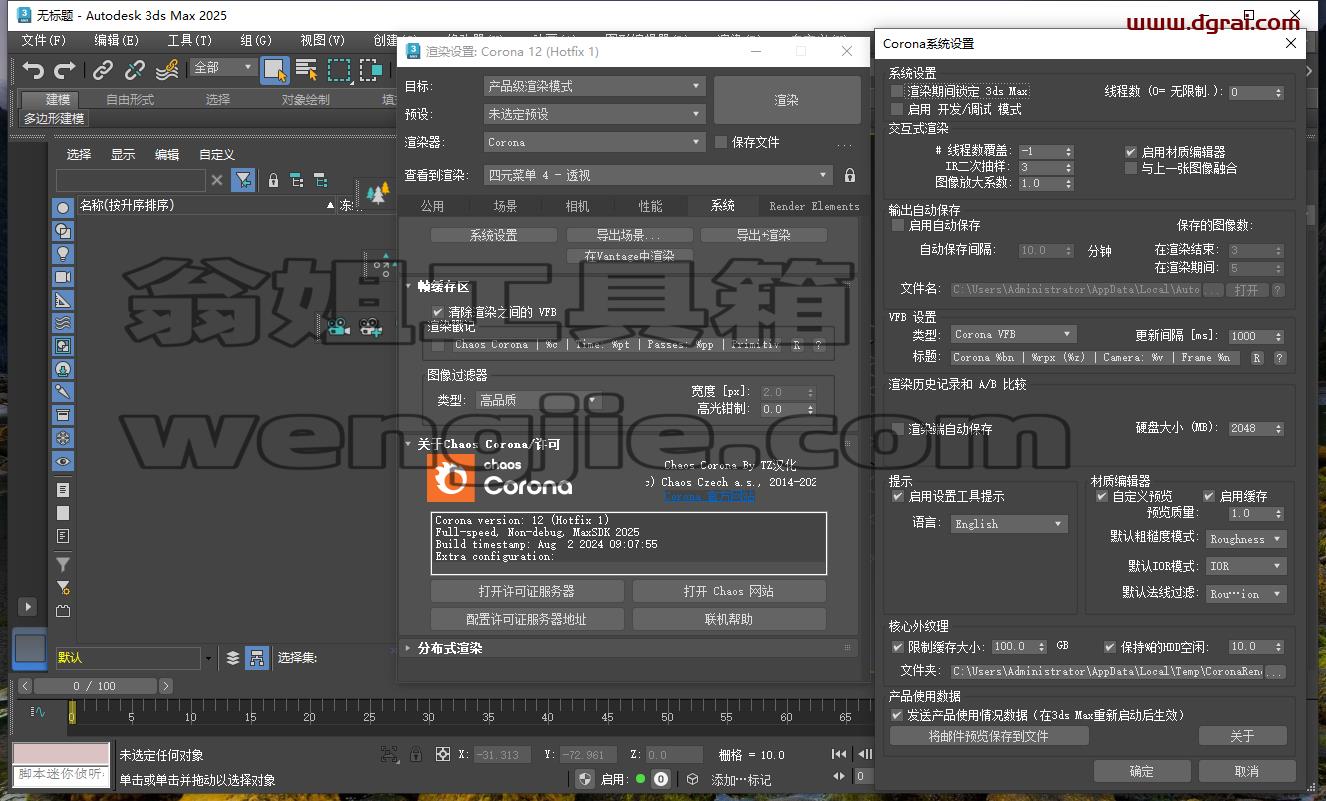
Task: Click the selection lock toggle in status bar
Action: click(x=416, y=754)
